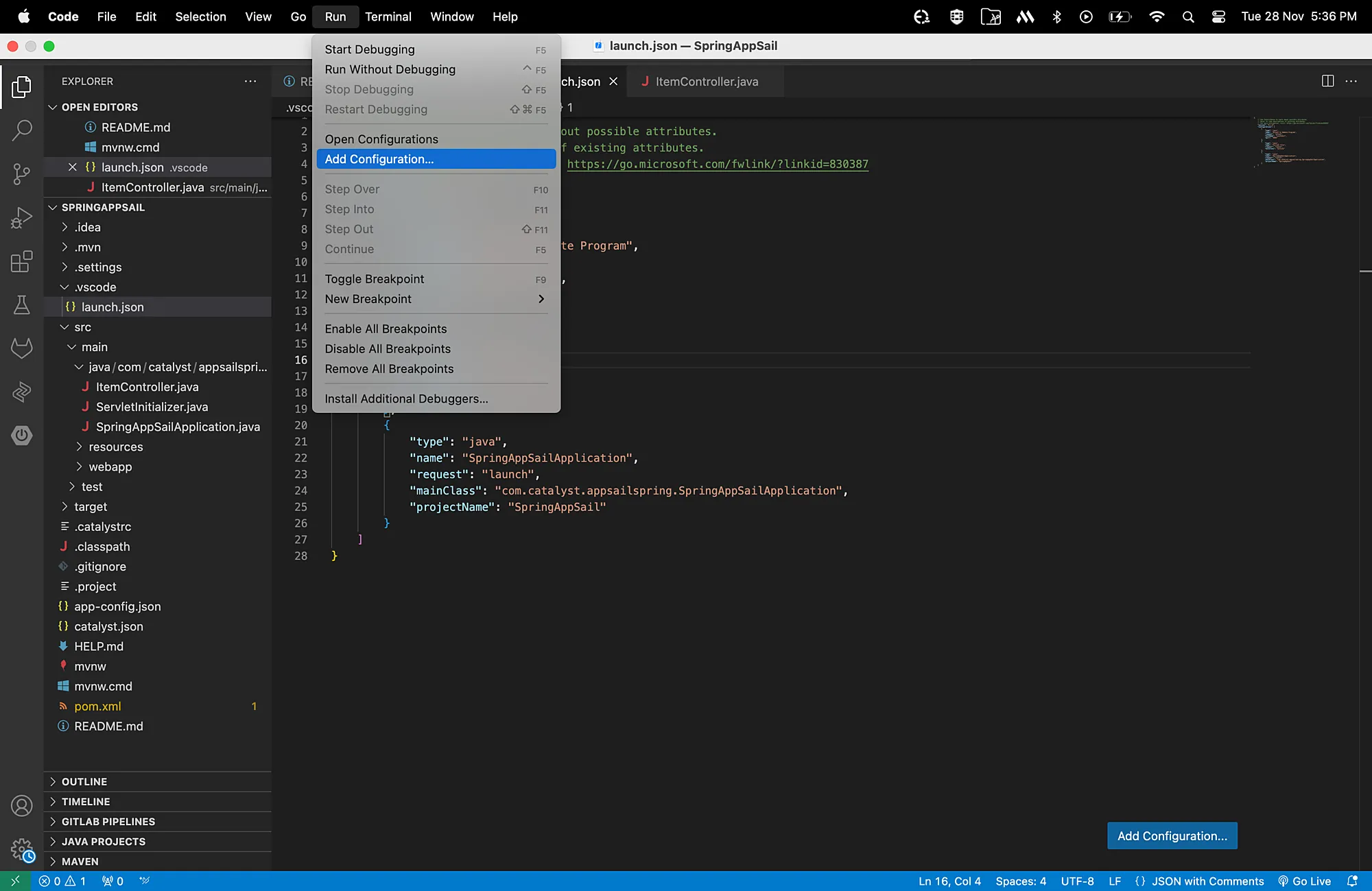Open pom.xml in the explorer

click(97, 706)
